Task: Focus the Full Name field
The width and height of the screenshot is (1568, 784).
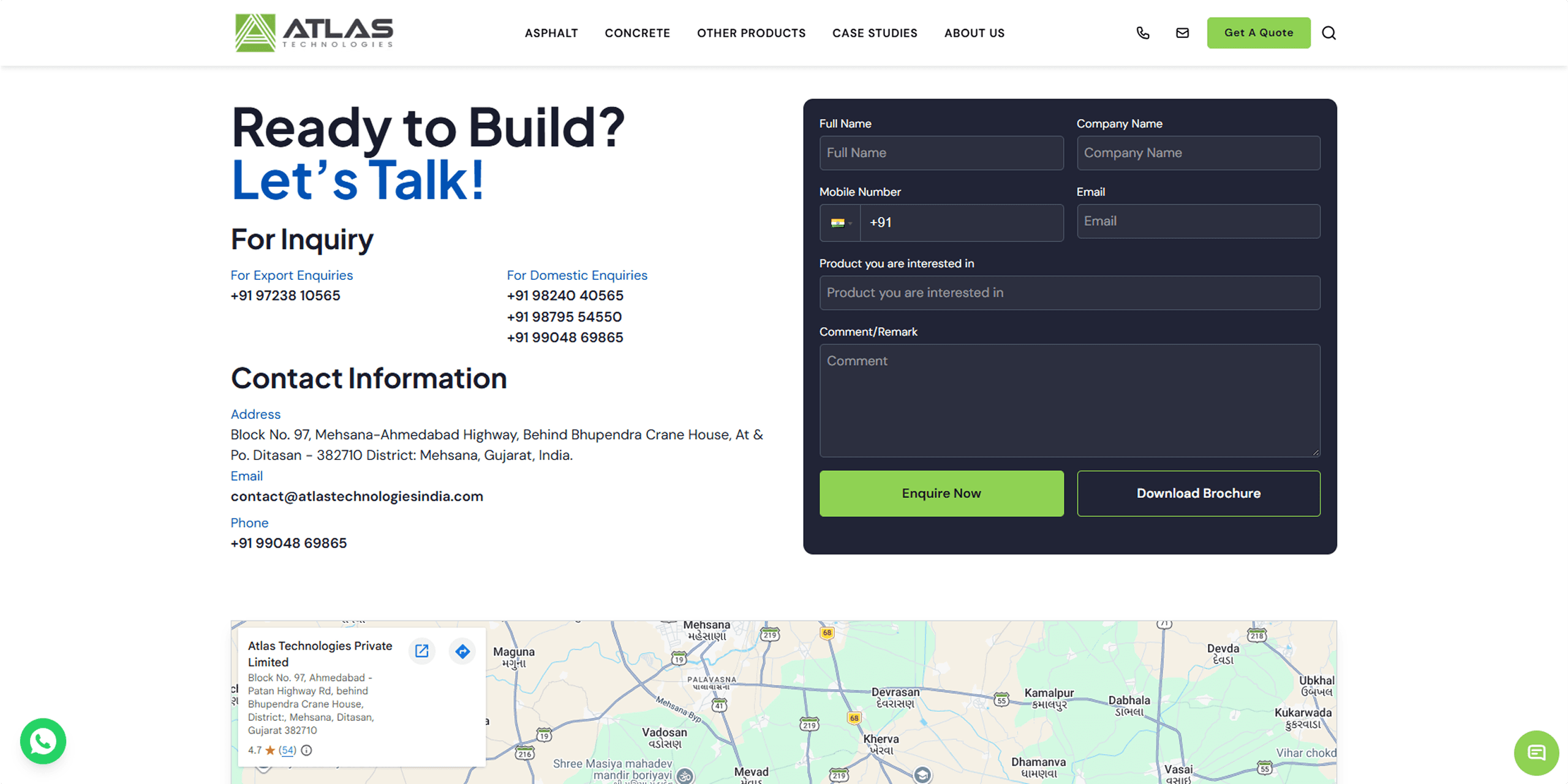Action: click(941, 153)
